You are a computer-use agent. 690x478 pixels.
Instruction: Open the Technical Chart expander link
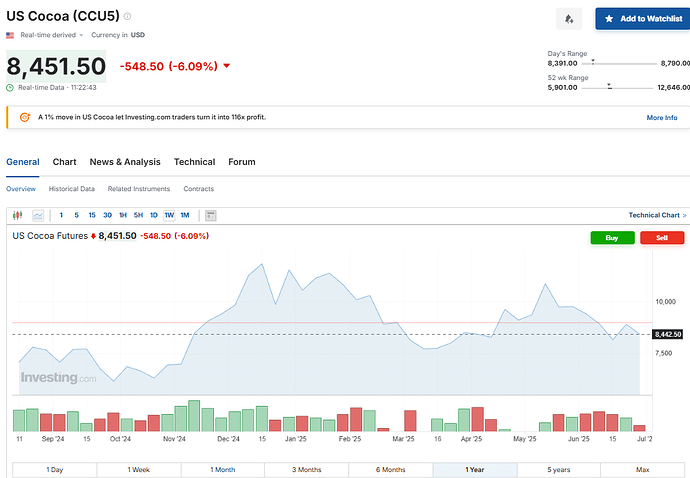pos(657,215)
